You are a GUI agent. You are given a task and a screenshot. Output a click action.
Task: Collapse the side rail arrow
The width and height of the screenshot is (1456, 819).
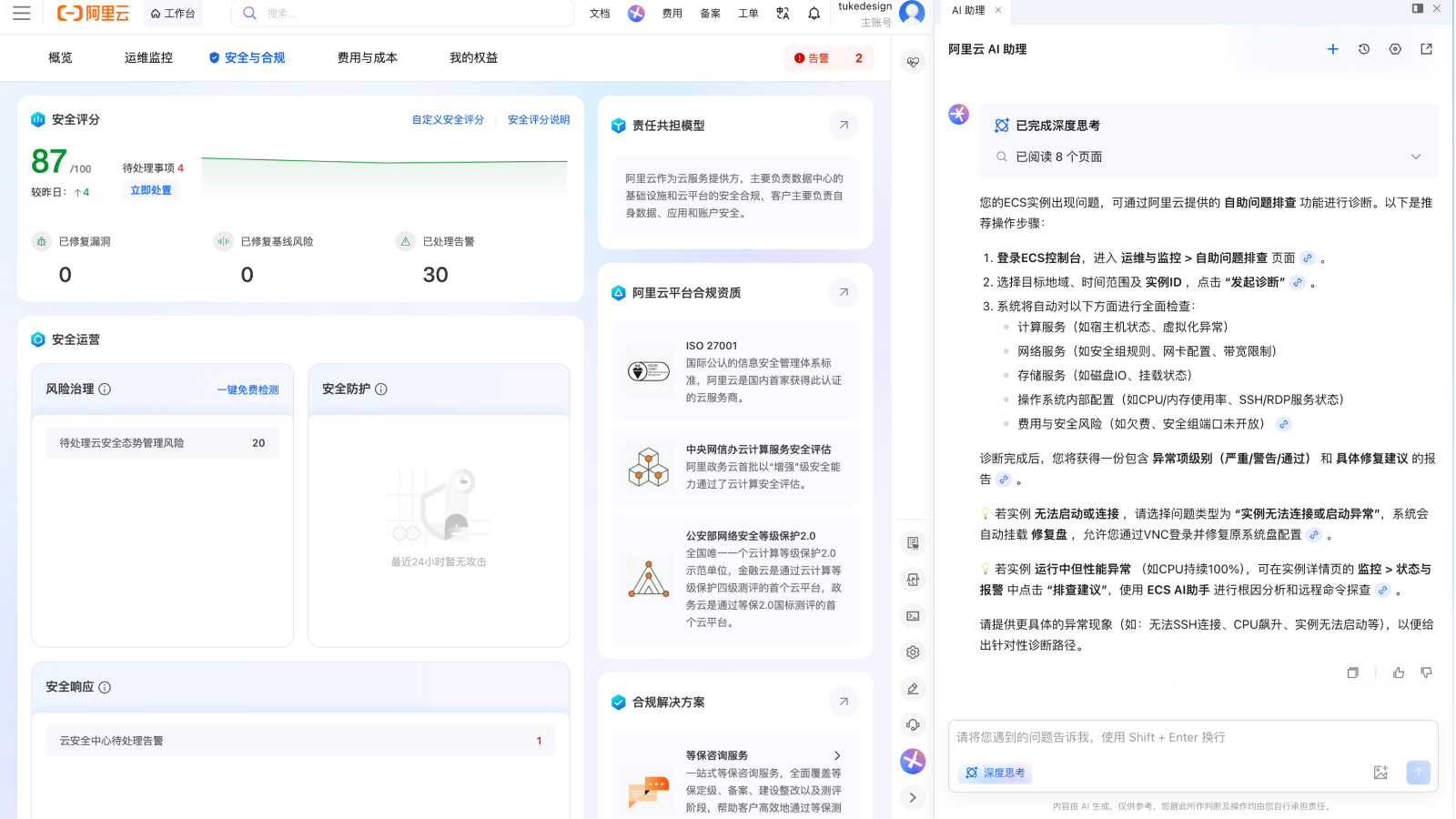pos(913,798)
